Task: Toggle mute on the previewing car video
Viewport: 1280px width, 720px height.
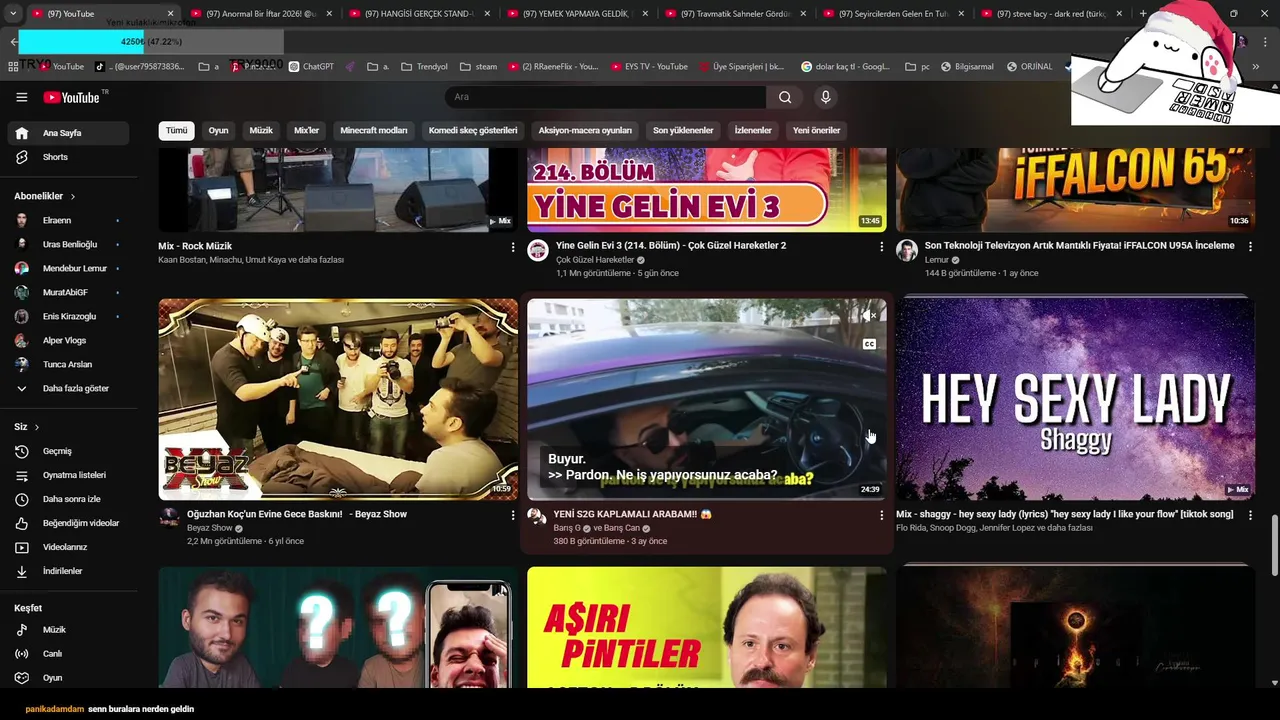Action: [869, 316]
